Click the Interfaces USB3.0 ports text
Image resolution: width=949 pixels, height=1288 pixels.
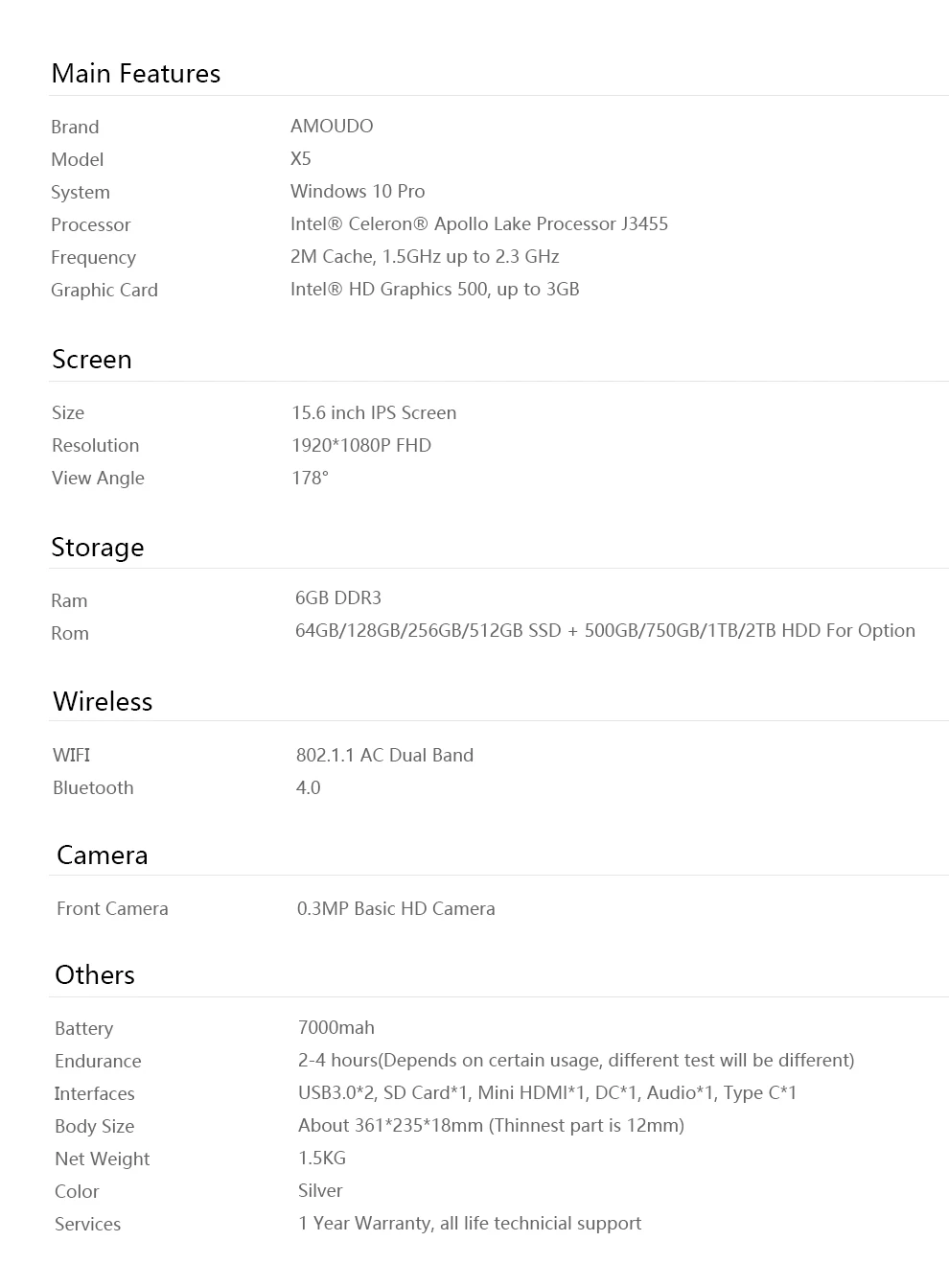pyautogui.click(x=547, y=1092)
